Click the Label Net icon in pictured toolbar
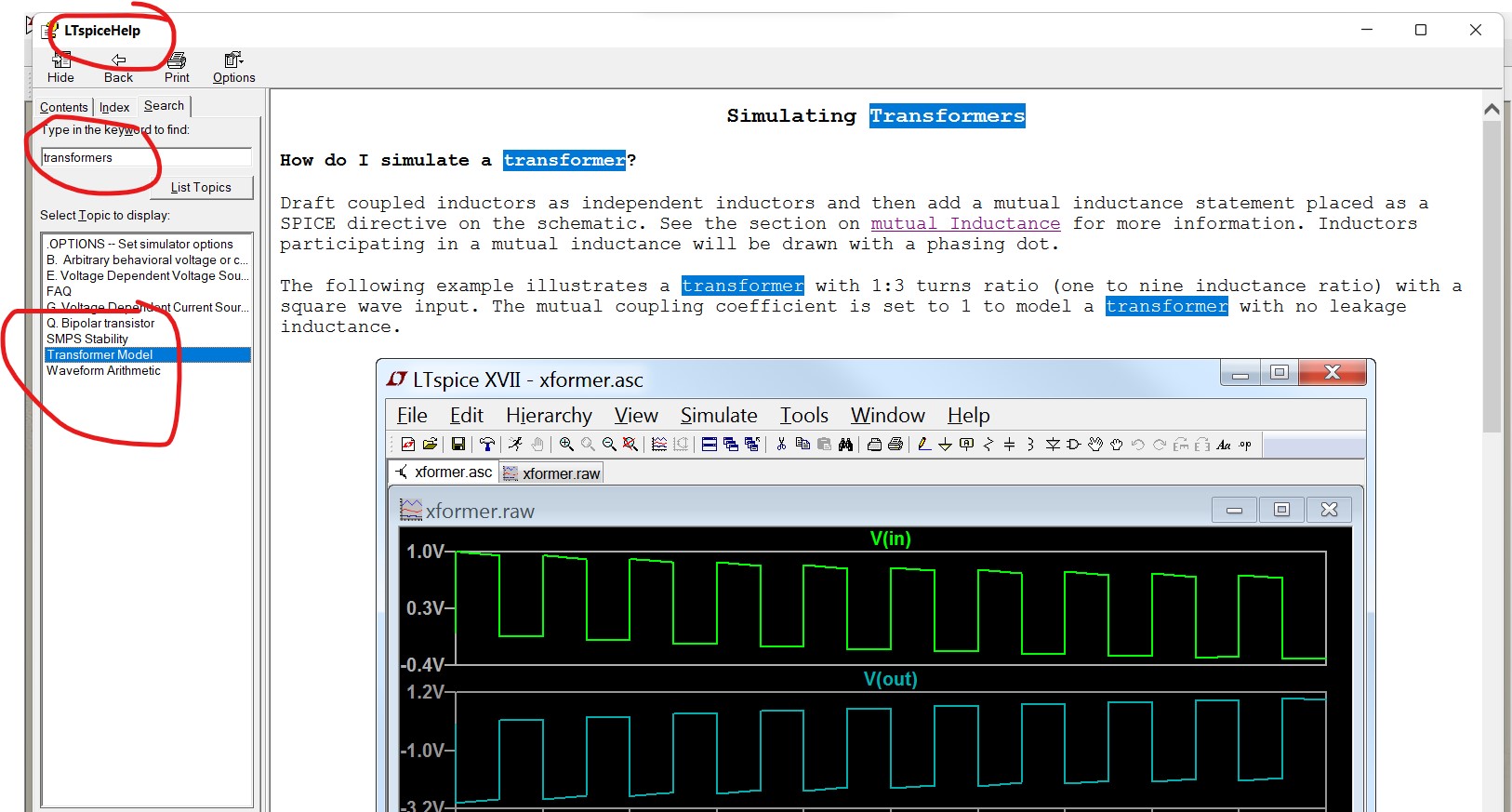 (x=966, y=445)
